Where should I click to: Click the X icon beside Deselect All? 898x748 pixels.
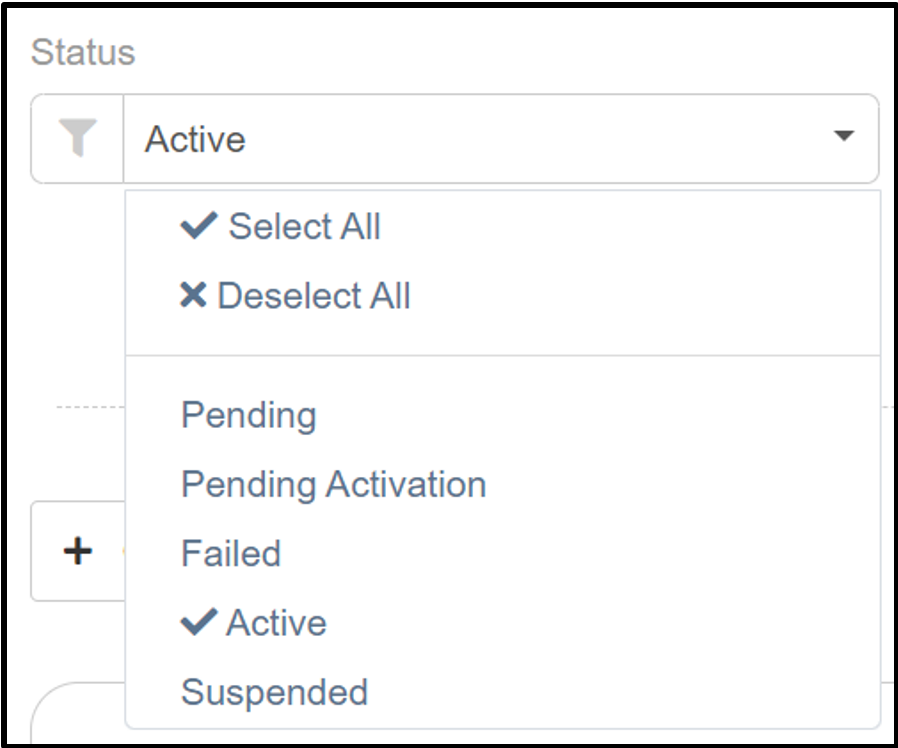click(x=193, y=296)
